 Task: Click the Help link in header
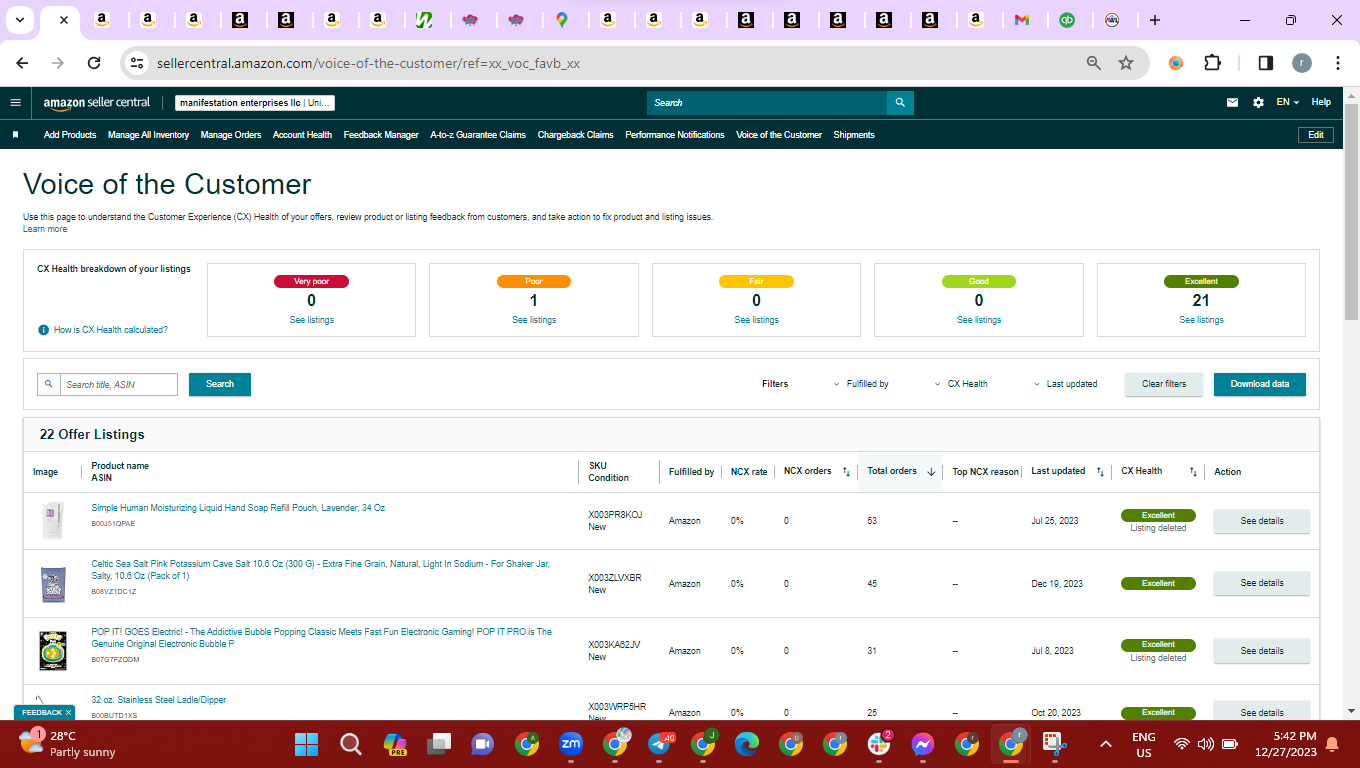(1321, 102)
